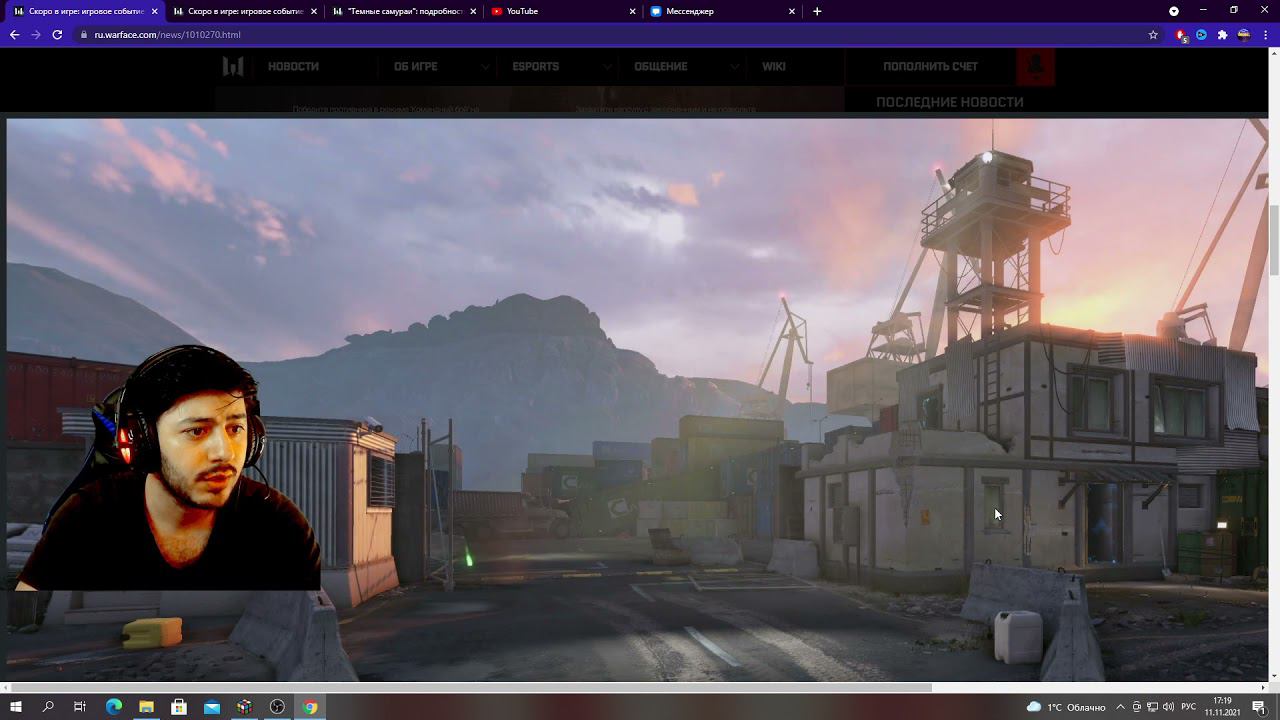This screenshot has height=720, width=1280.
Task: Open Microsoft Store from the taskbar
Action: pos(179,707)
